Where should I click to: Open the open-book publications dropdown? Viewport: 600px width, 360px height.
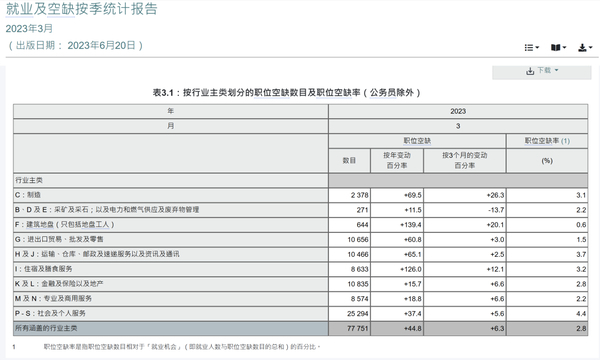click(558, 47)
